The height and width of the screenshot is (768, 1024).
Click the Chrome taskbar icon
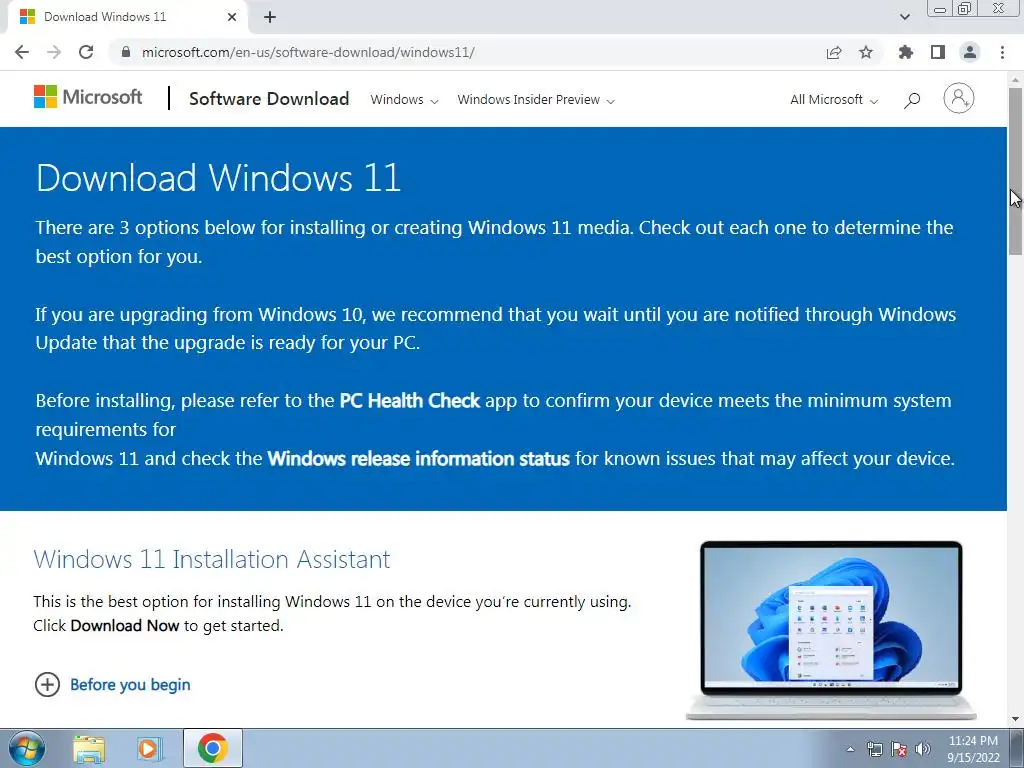[213, 748]
